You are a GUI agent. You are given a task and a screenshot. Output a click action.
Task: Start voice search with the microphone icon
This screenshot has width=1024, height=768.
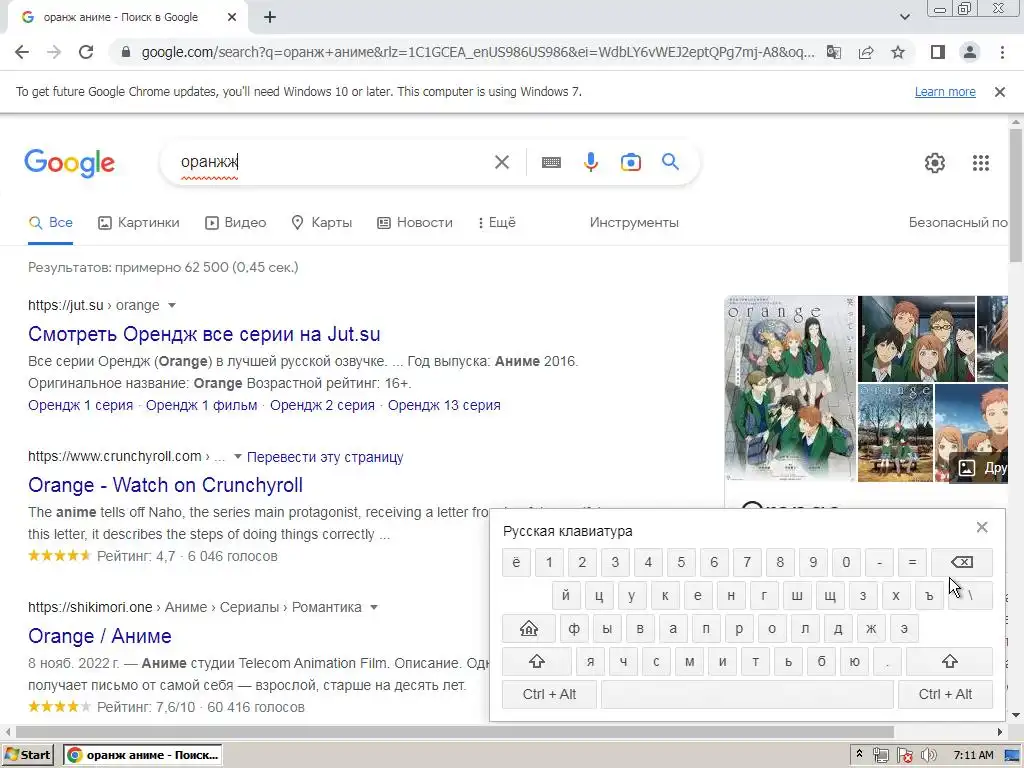(590, 162)
